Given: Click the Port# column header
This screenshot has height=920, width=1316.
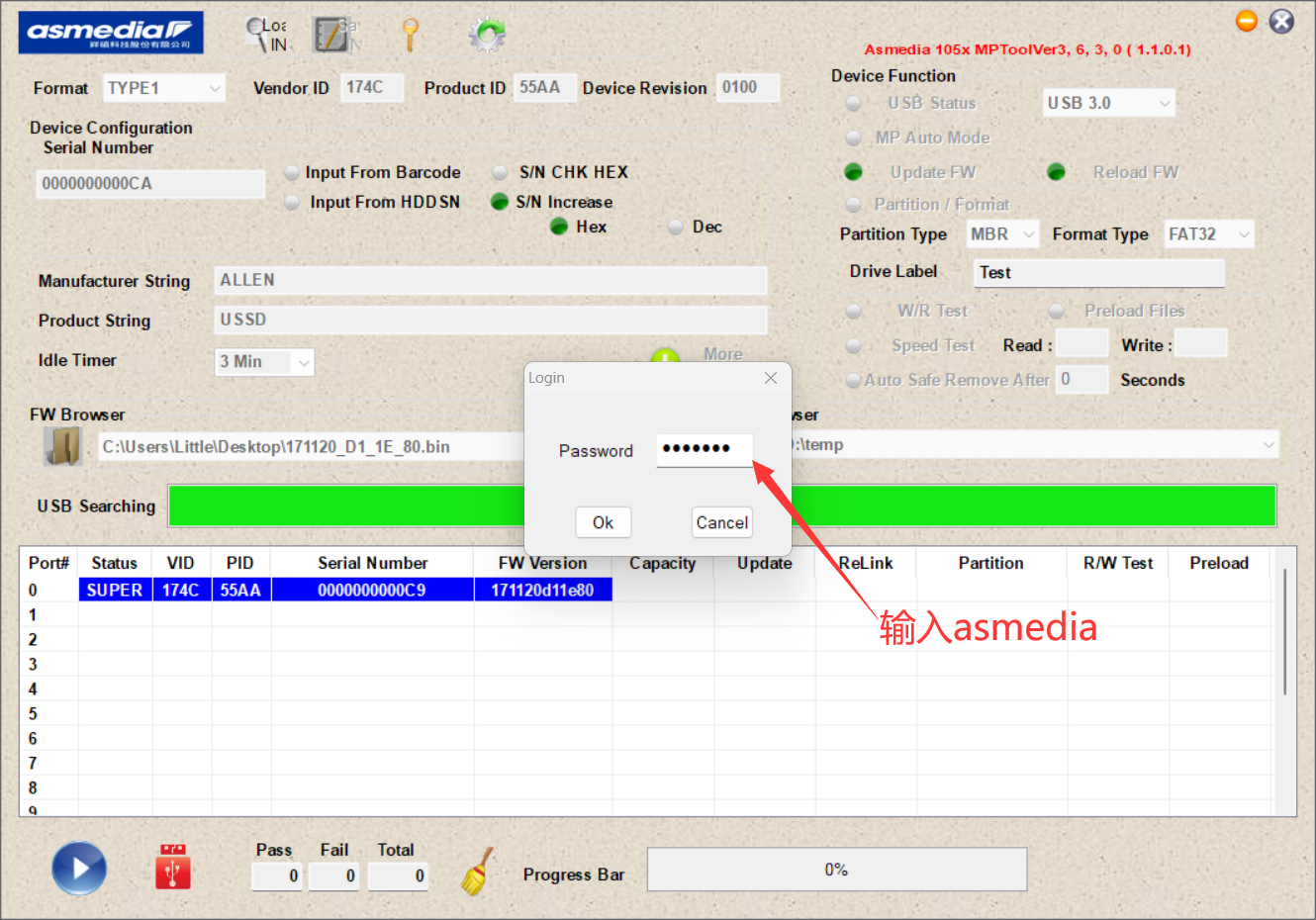Looking at the screenshot, I should [x=49, y=563].
